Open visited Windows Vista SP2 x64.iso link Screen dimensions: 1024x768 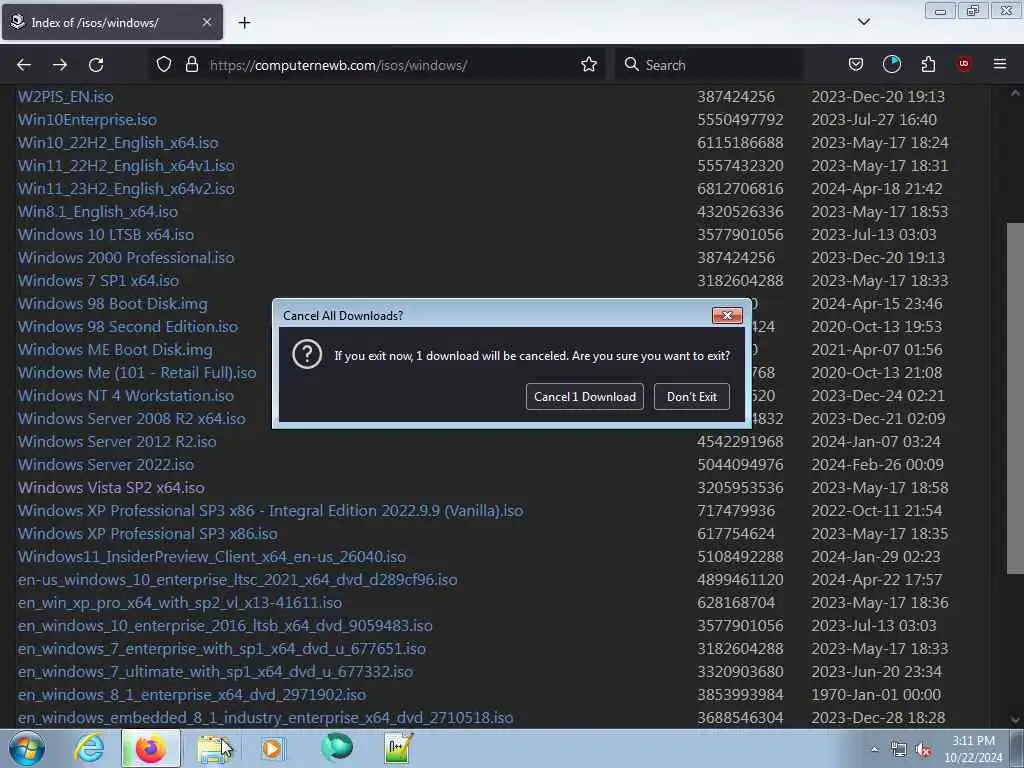111,488
